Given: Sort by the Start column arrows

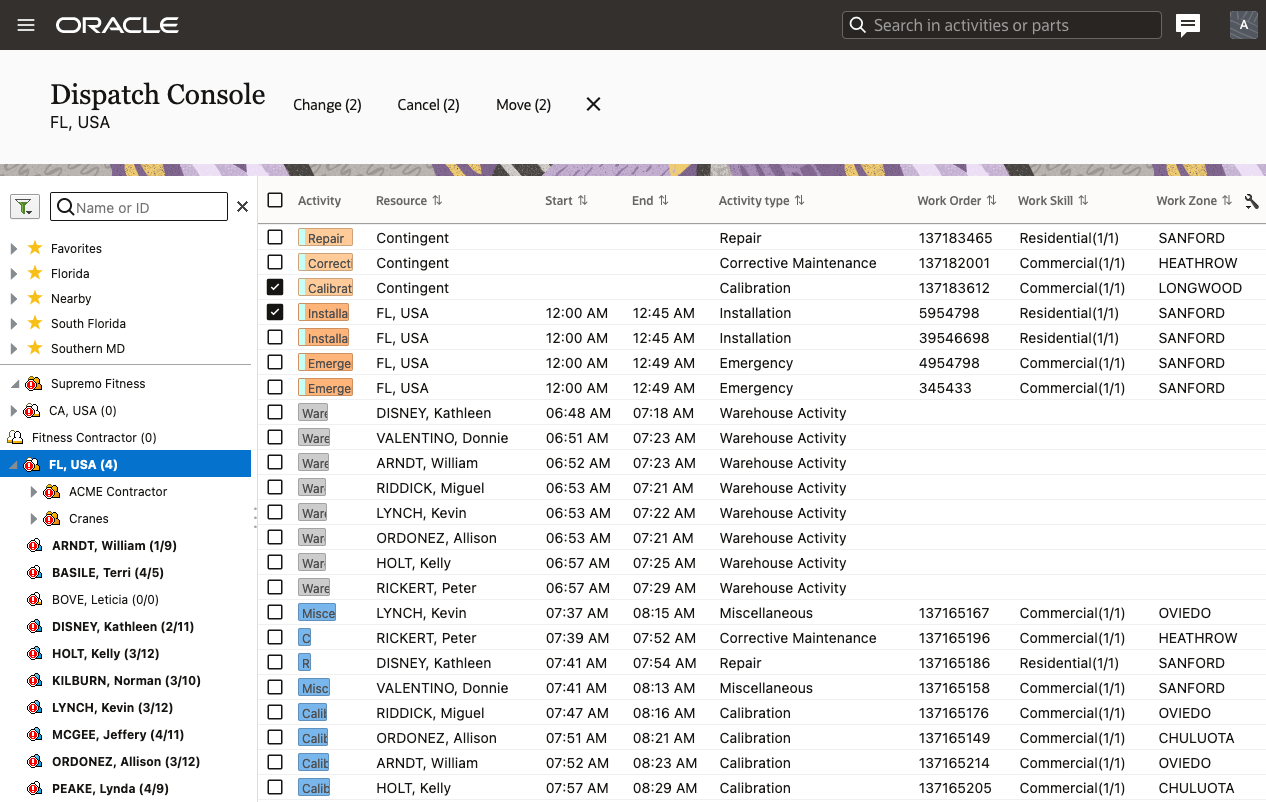Looking at the screenshot, I should pyautogui.click(x=582, y=201).
